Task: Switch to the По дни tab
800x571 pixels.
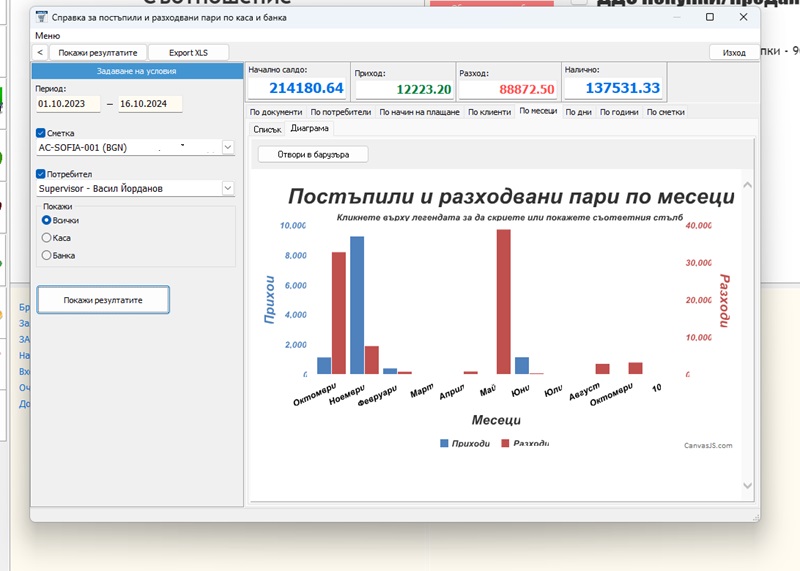Action: point(578,112)
